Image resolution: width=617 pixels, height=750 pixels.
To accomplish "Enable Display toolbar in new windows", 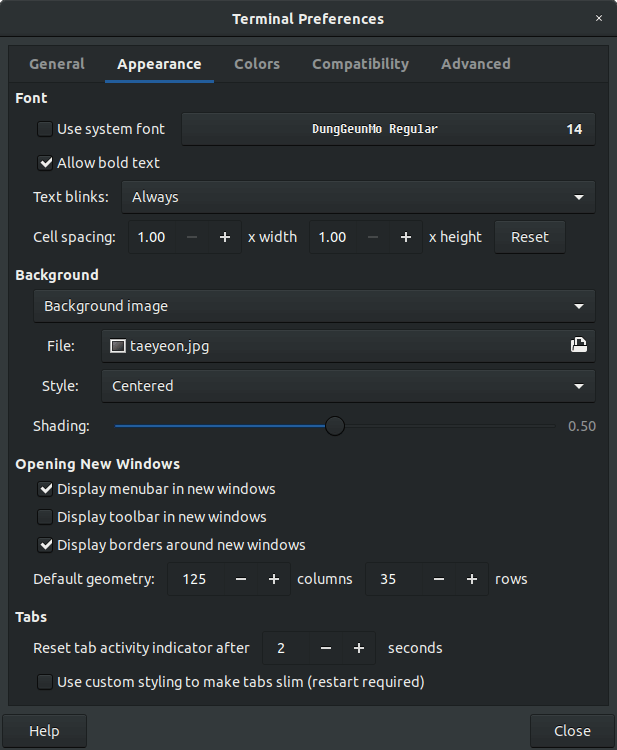I will click(45, 517).
